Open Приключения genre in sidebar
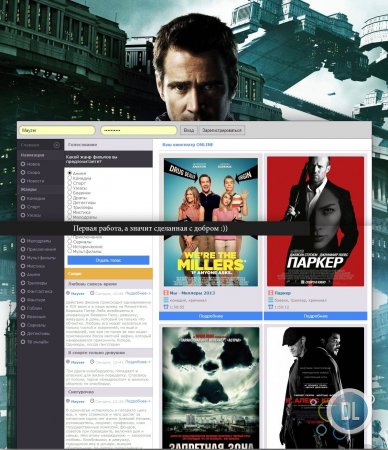388x450 pixels. [x=41, y=249]
